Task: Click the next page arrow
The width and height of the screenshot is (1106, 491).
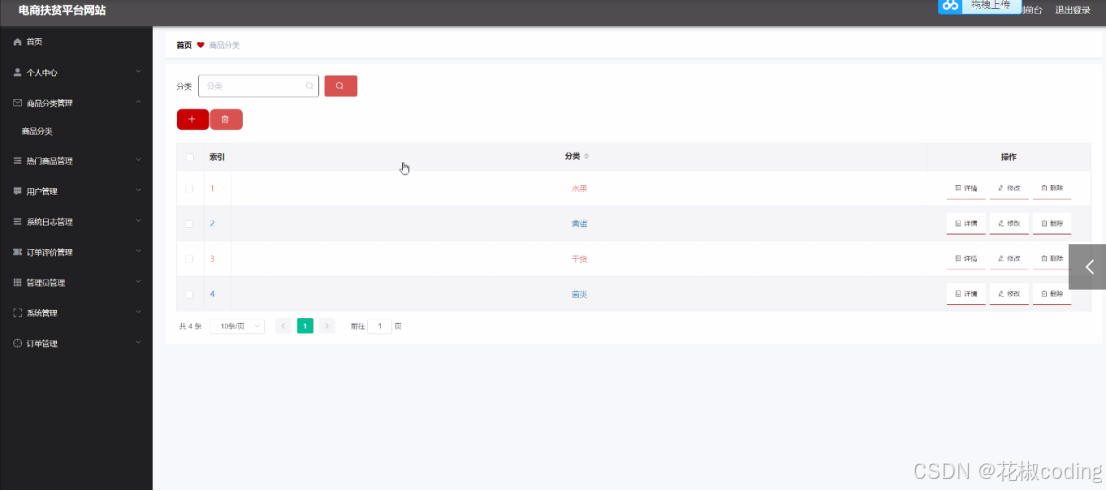Action: (327, 326)
